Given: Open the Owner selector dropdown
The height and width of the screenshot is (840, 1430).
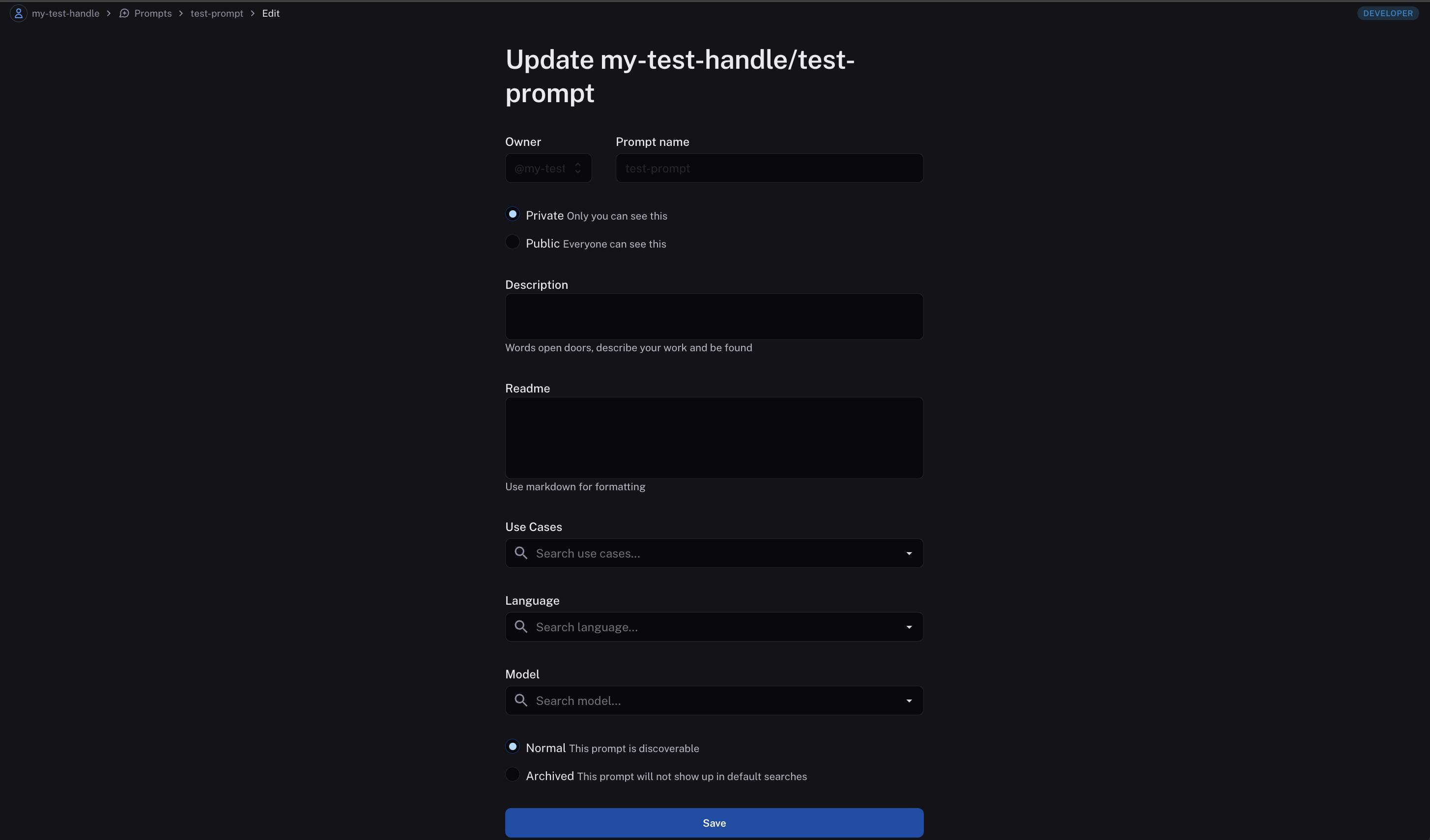Looking at the screenshot, I should coord(548,168).
